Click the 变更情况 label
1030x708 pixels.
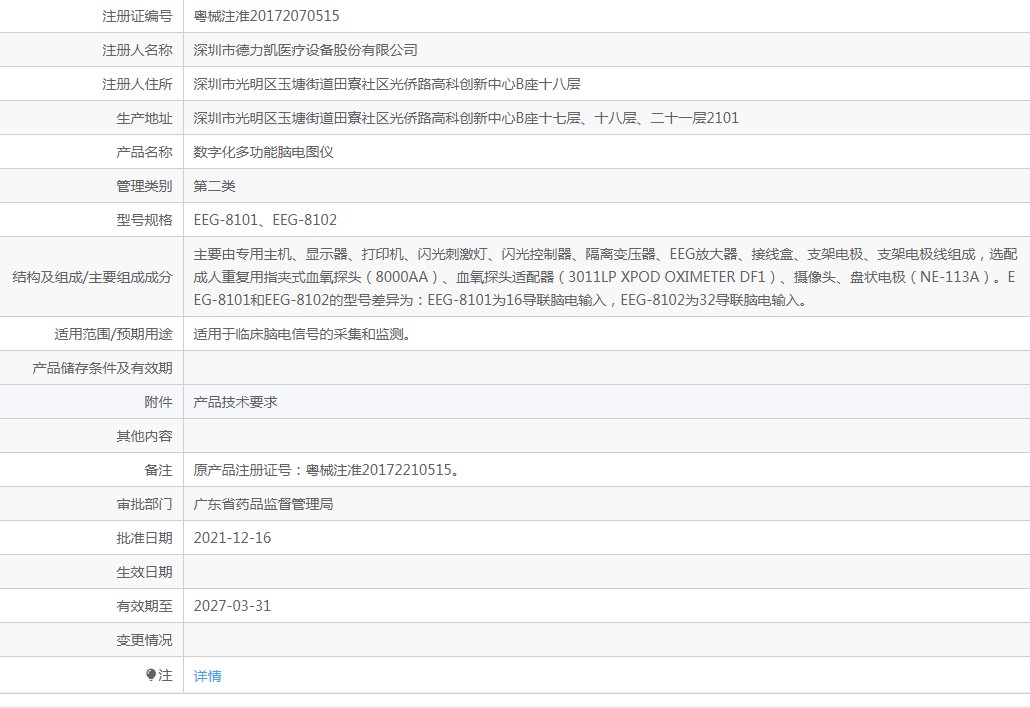[145, 640]
